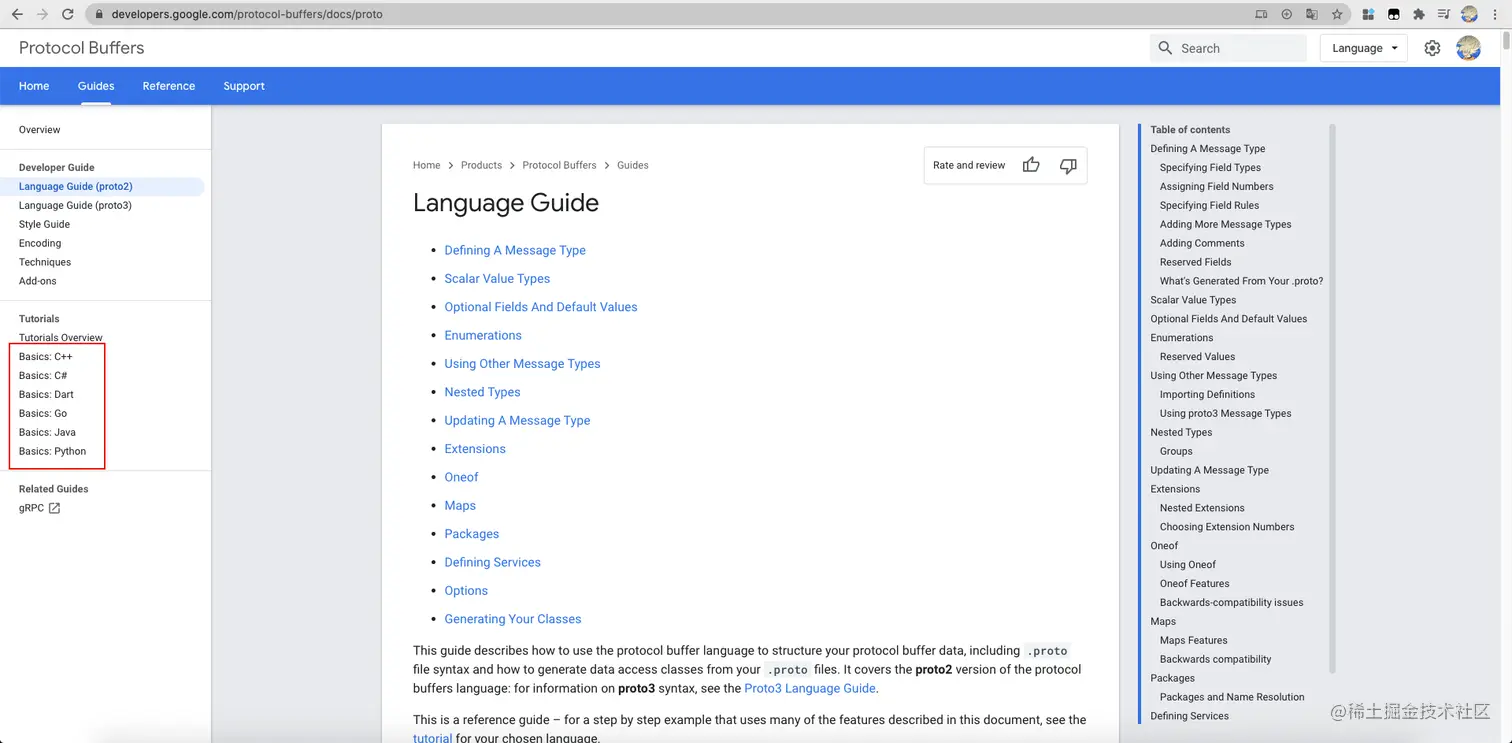Open the Proto3 Language Guide inline link
This screenshot has height=743, width=1512.
tap(810, 688)
